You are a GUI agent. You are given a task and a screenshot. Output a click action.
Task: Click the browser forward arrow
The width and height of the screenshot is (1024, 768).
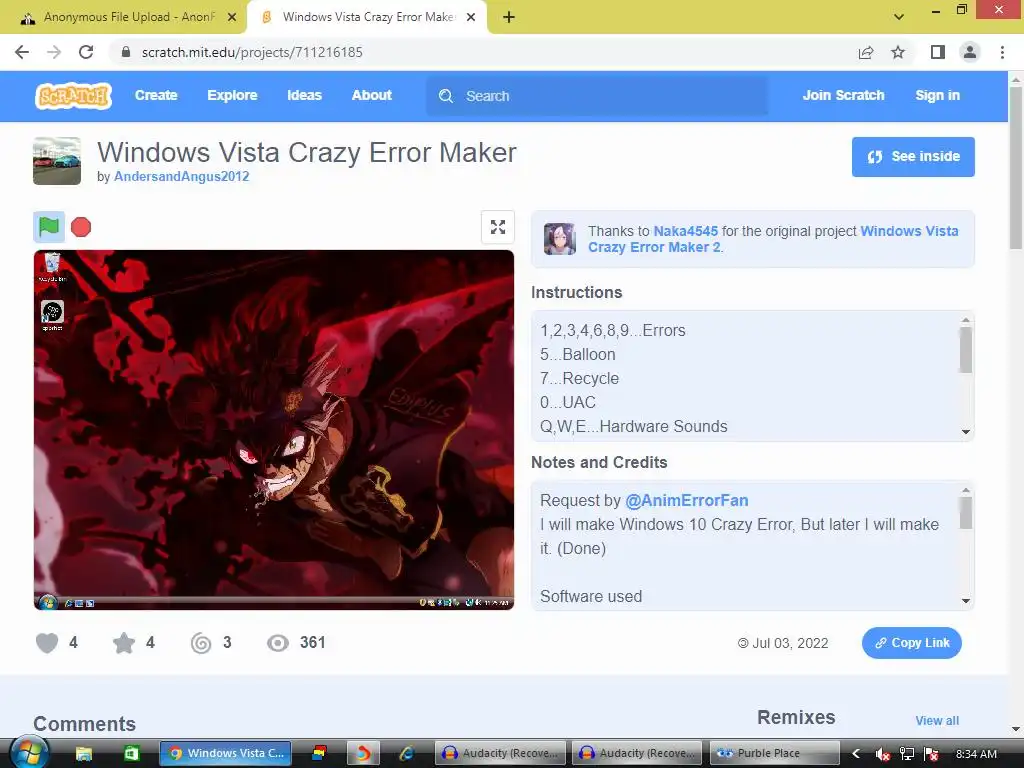[54, 52]
